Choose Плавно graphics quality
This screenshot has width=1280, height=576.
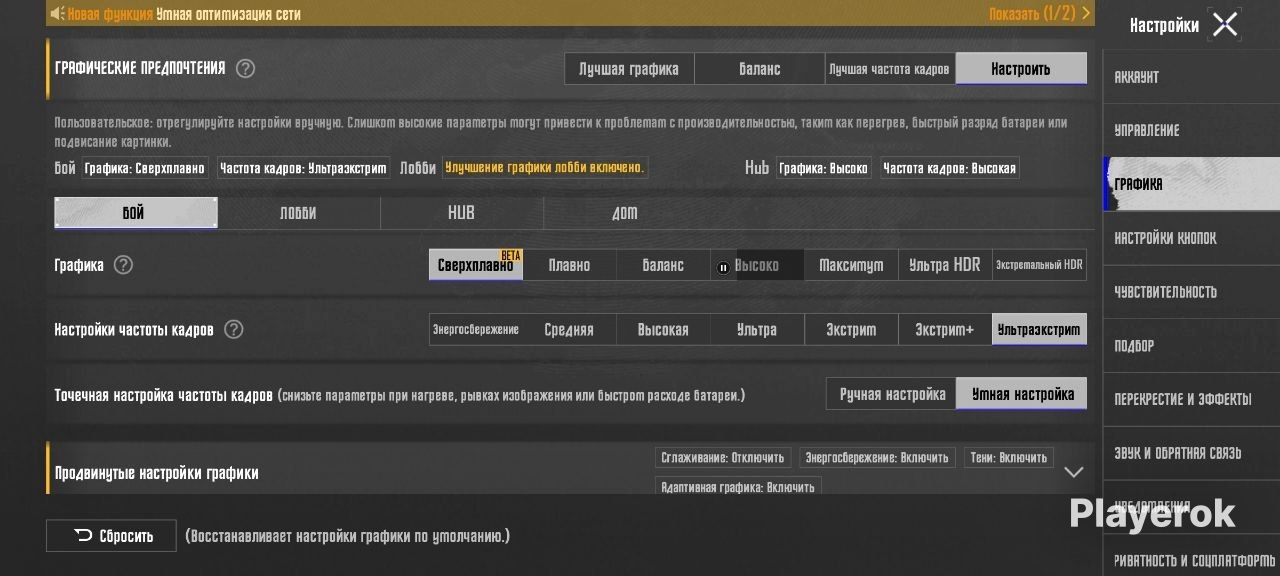click(x=570, y=265)
